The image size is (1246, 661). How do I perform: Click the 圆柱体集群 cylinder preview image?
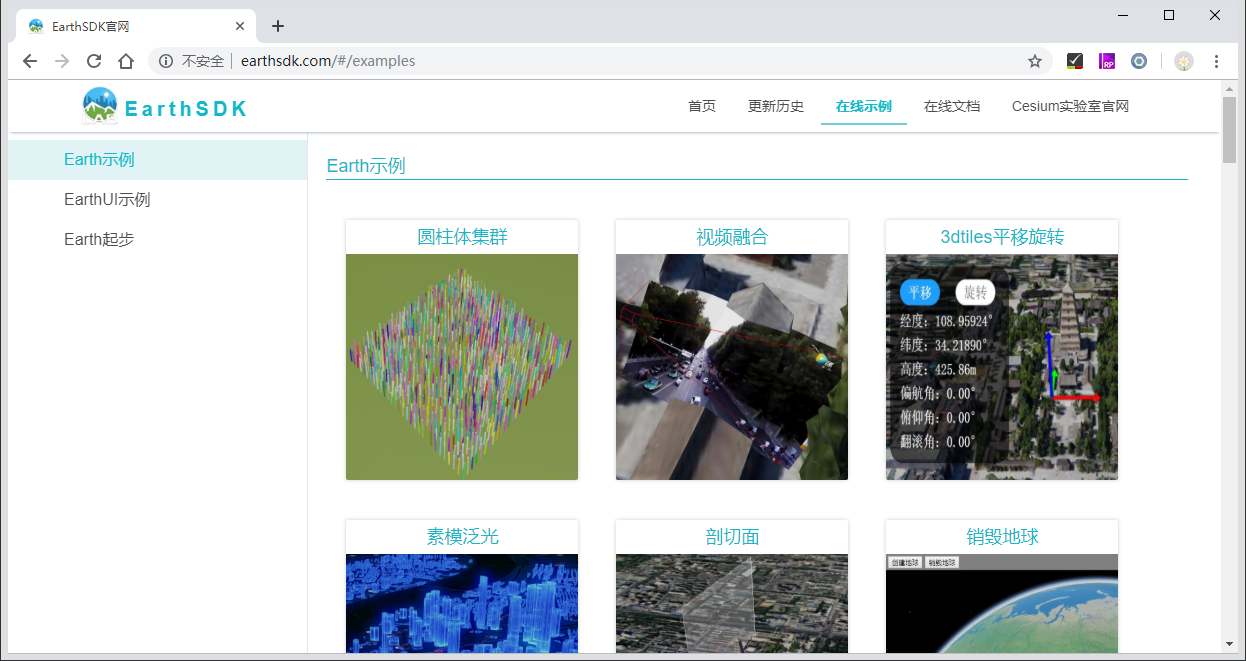click(462, 367)
